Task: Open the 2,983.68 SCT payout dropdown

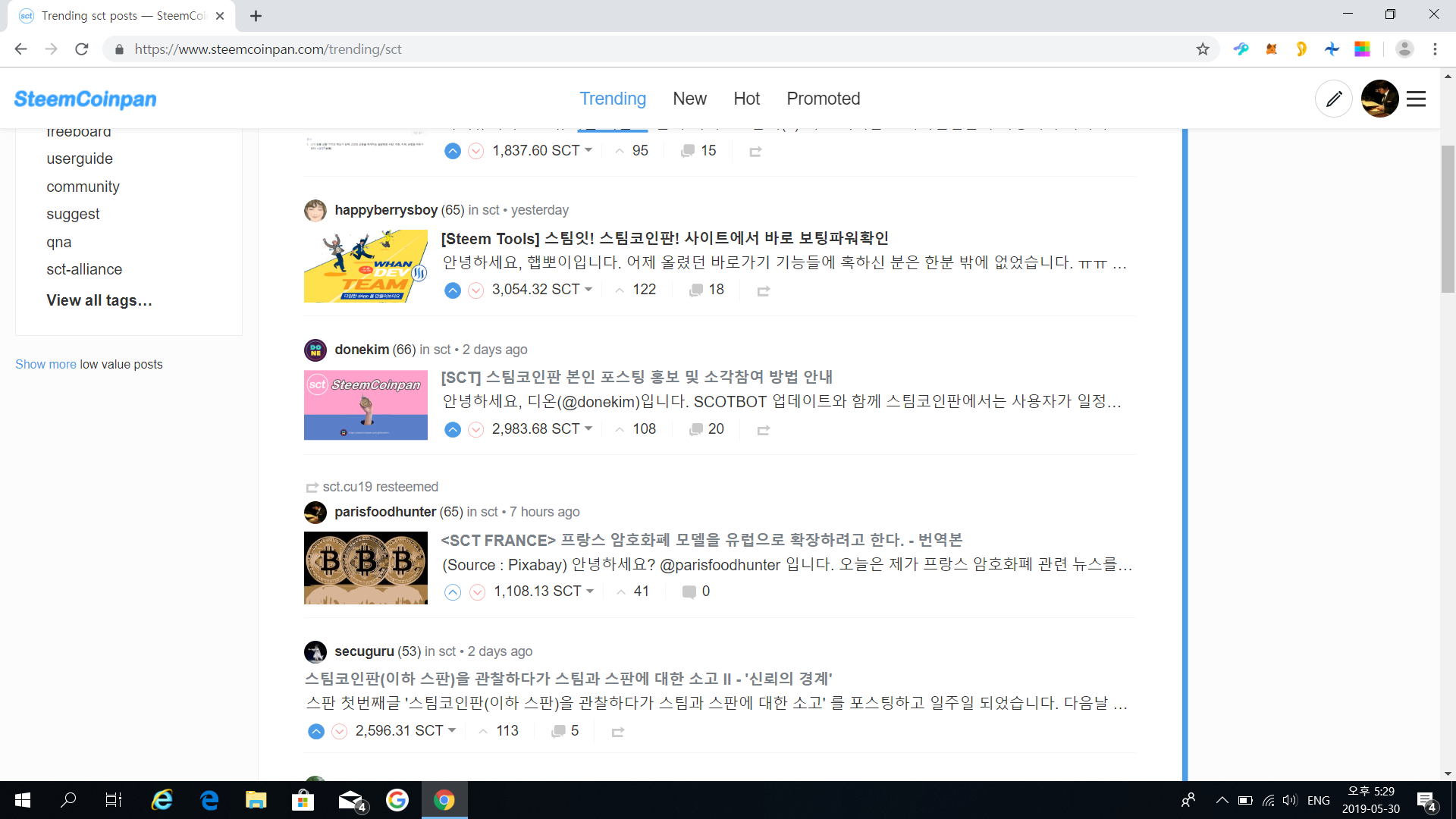Action: [588, 428]
